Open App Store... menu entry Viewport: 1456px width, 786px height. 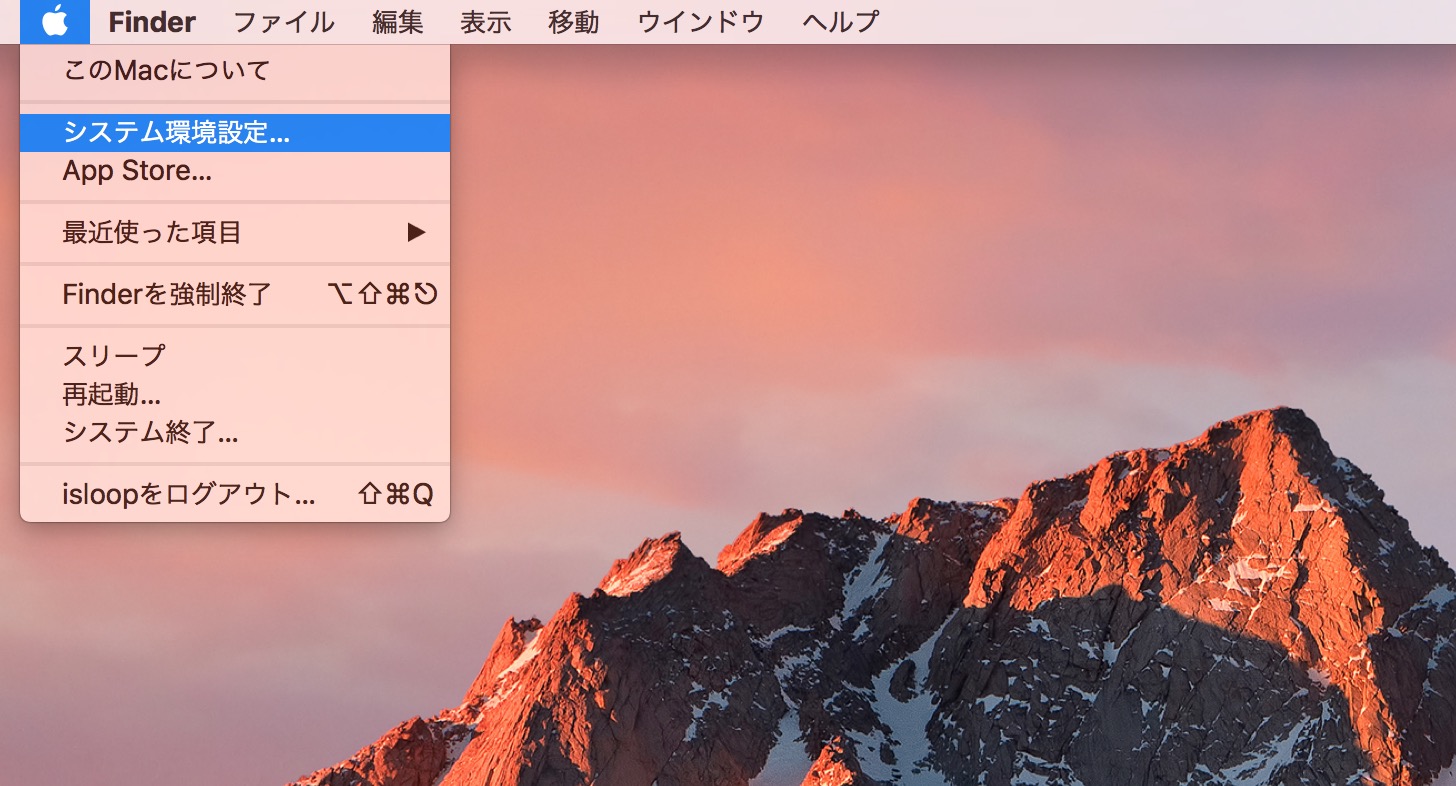235,172
